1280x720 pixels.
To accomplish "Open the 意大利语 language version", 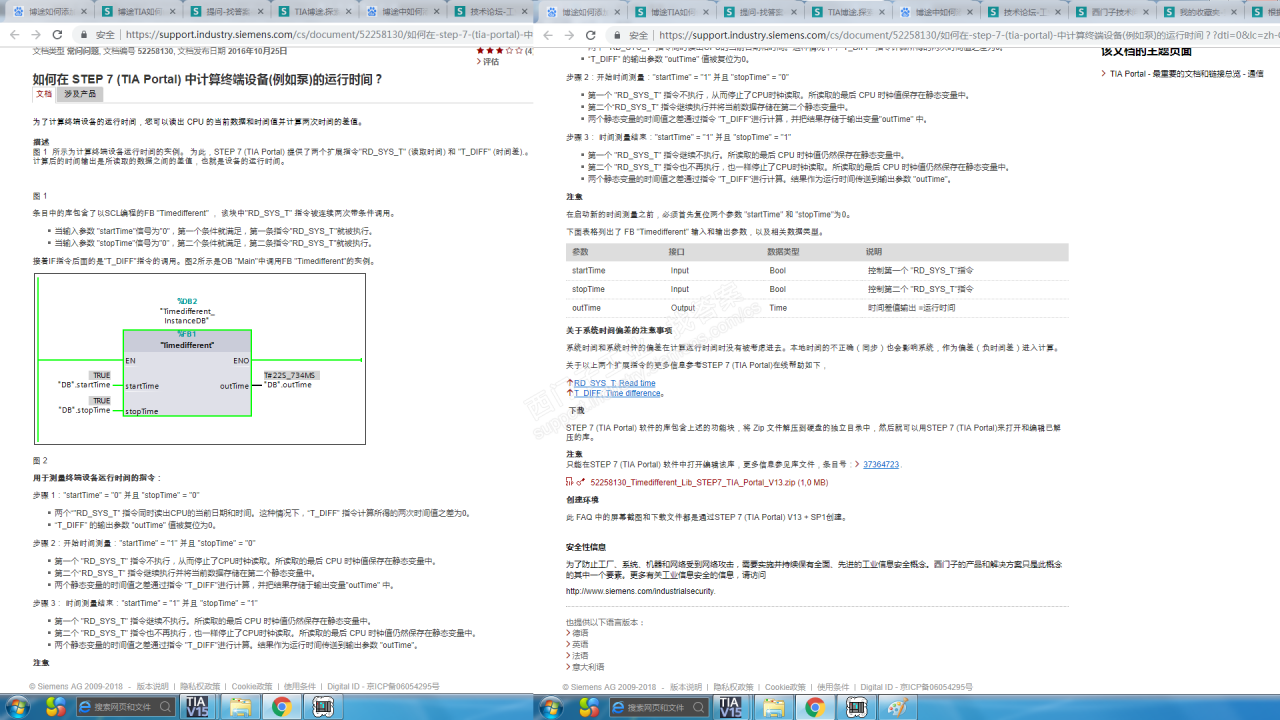I will 587,667.
